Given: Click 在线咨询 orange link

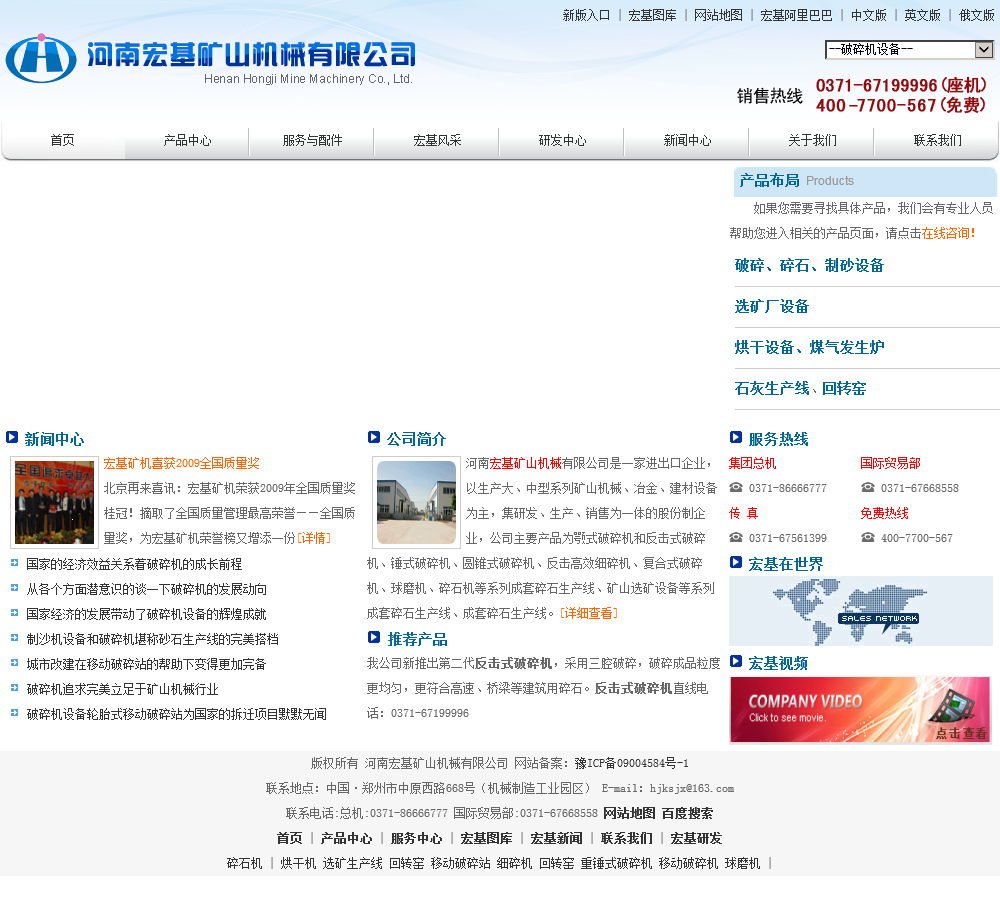Looking at the screenshot, I should 948,233.
